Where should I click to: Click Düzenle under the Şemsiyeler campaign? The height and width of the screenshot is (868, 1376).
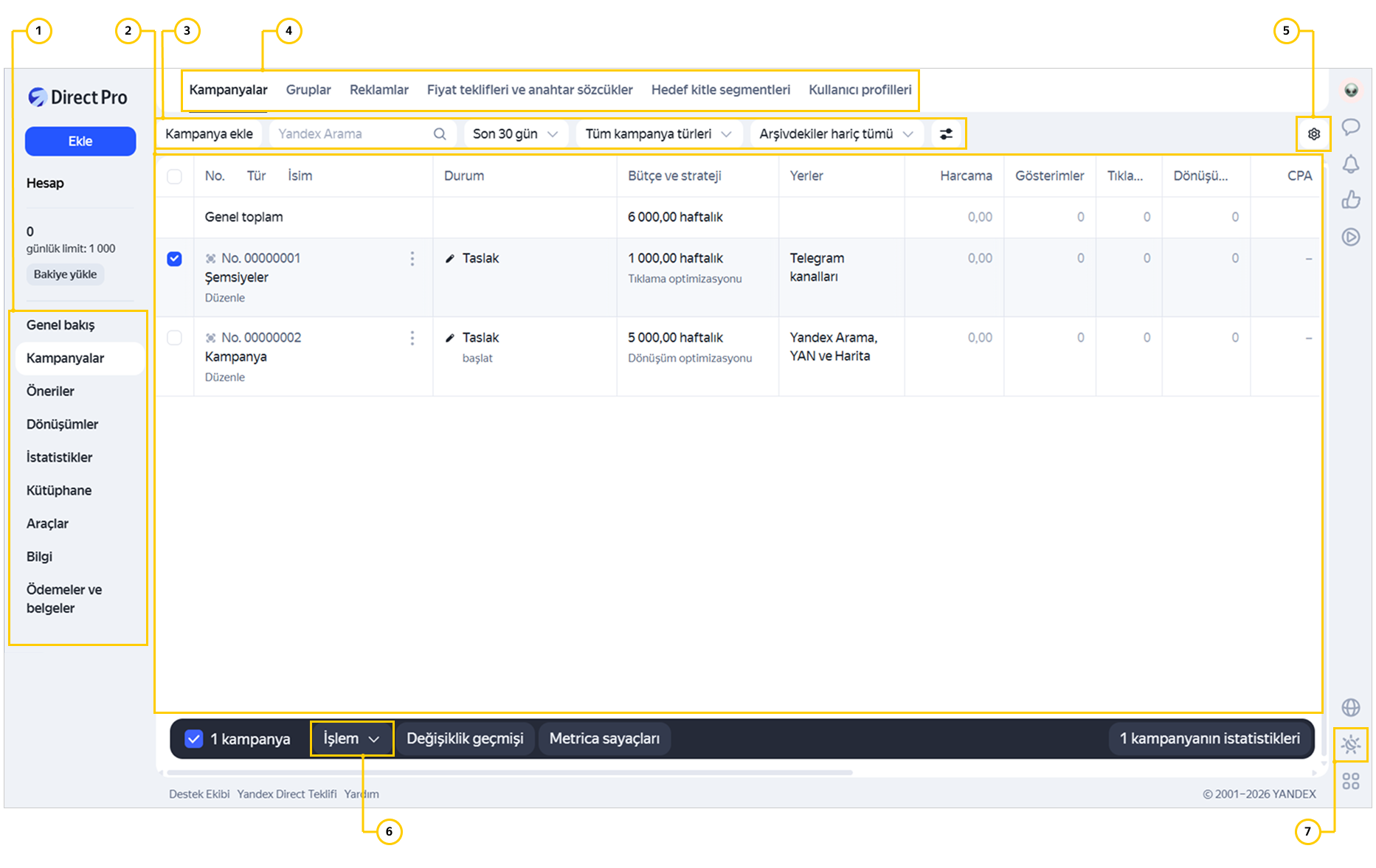pos(225,298)
